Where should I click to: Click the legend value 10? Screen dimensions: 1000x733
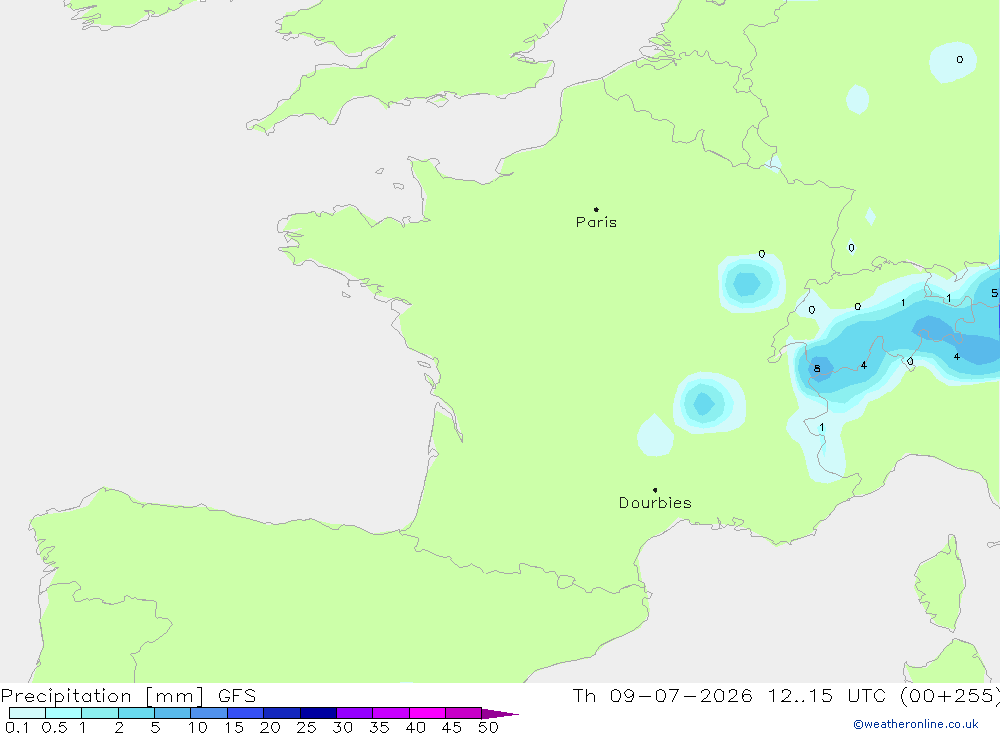click(x=198, y=727)
